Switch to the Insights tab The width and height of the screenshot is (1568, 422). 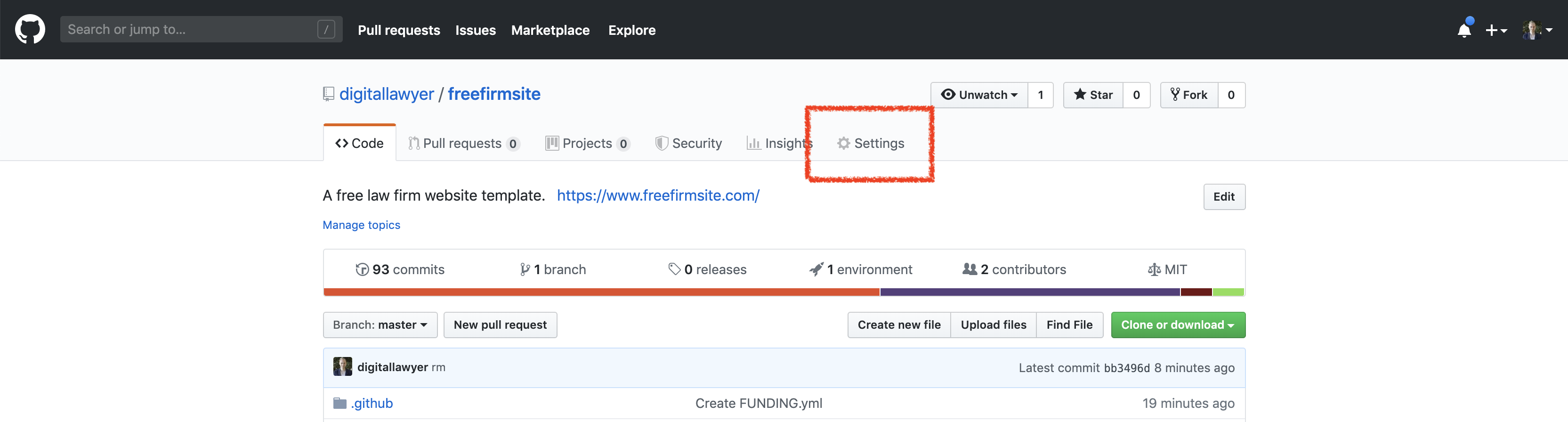(780, 143)
